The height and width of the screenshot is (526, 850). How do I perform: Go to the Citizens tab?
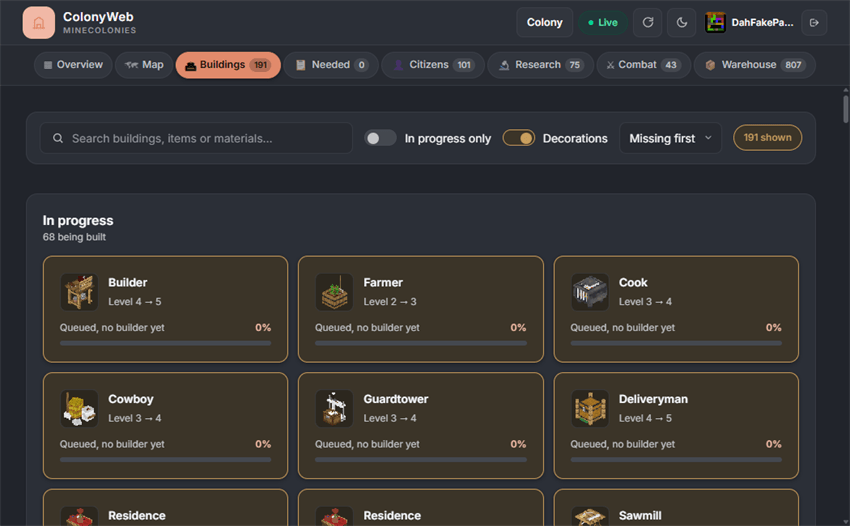tap(433, 65)
